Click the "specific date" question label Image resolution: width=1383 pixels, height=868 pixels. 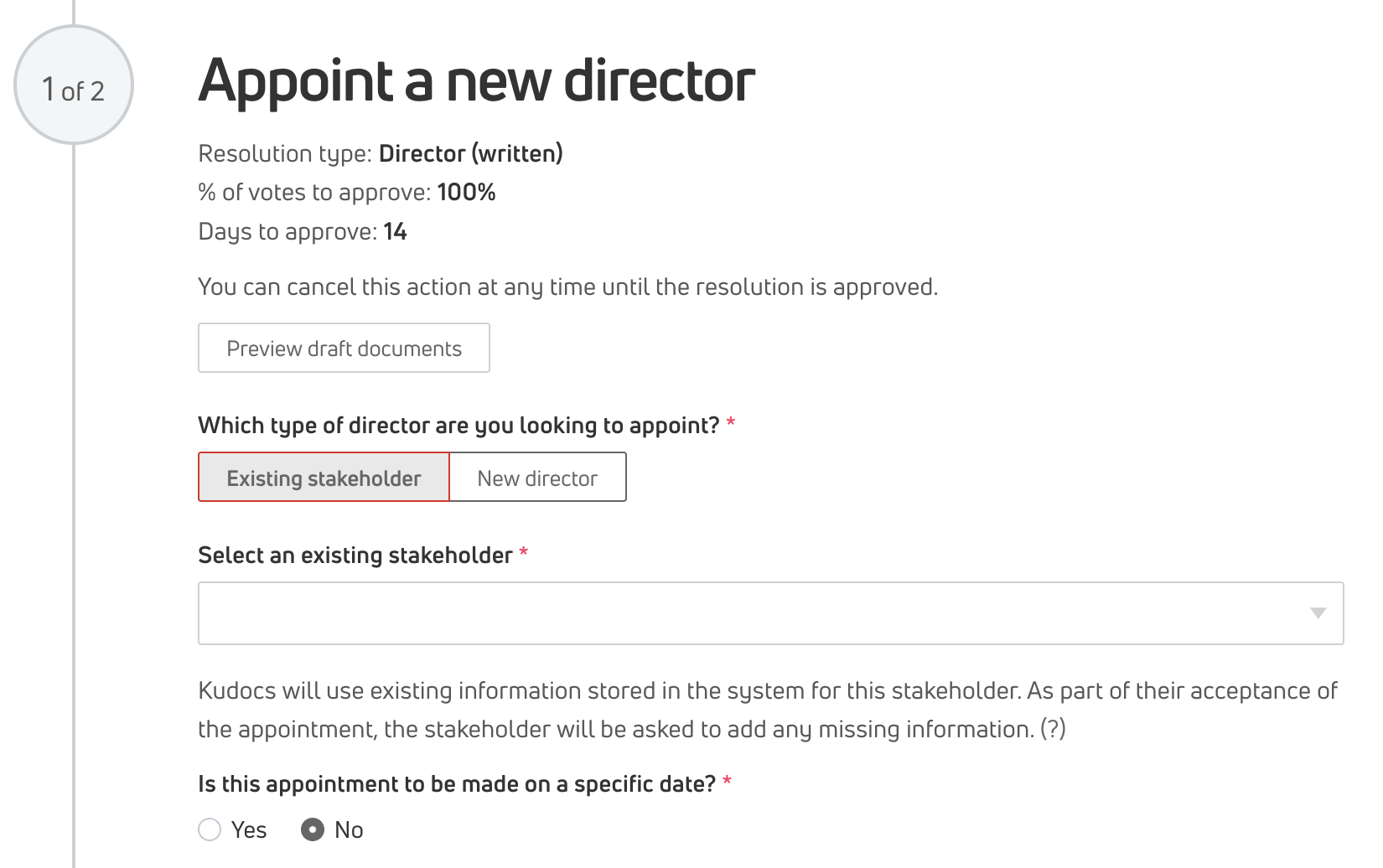pyautogui.click(x=456, y=784)
